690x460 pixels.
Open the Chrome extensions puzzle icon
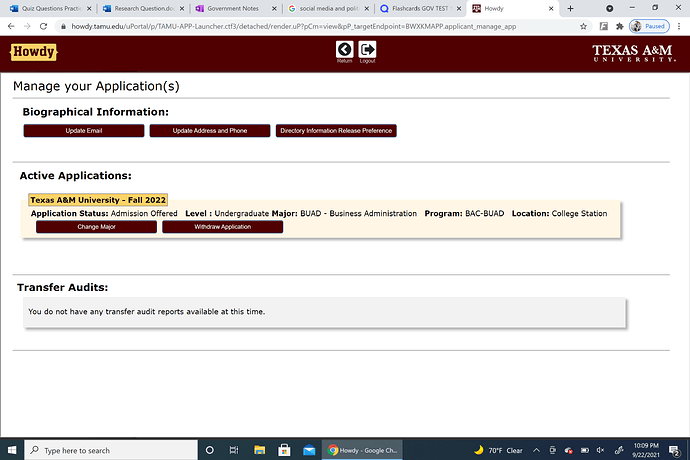[x=620, y=26]
